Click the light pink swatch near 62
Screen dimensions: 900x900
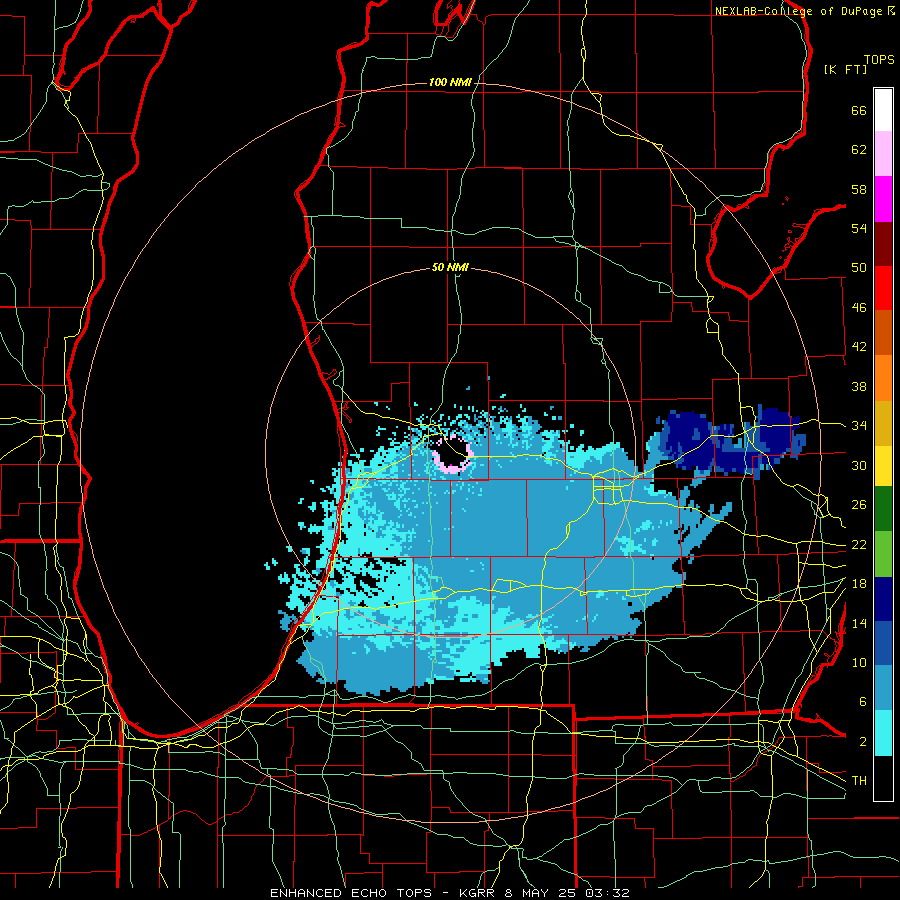click(x=883, y=153)
